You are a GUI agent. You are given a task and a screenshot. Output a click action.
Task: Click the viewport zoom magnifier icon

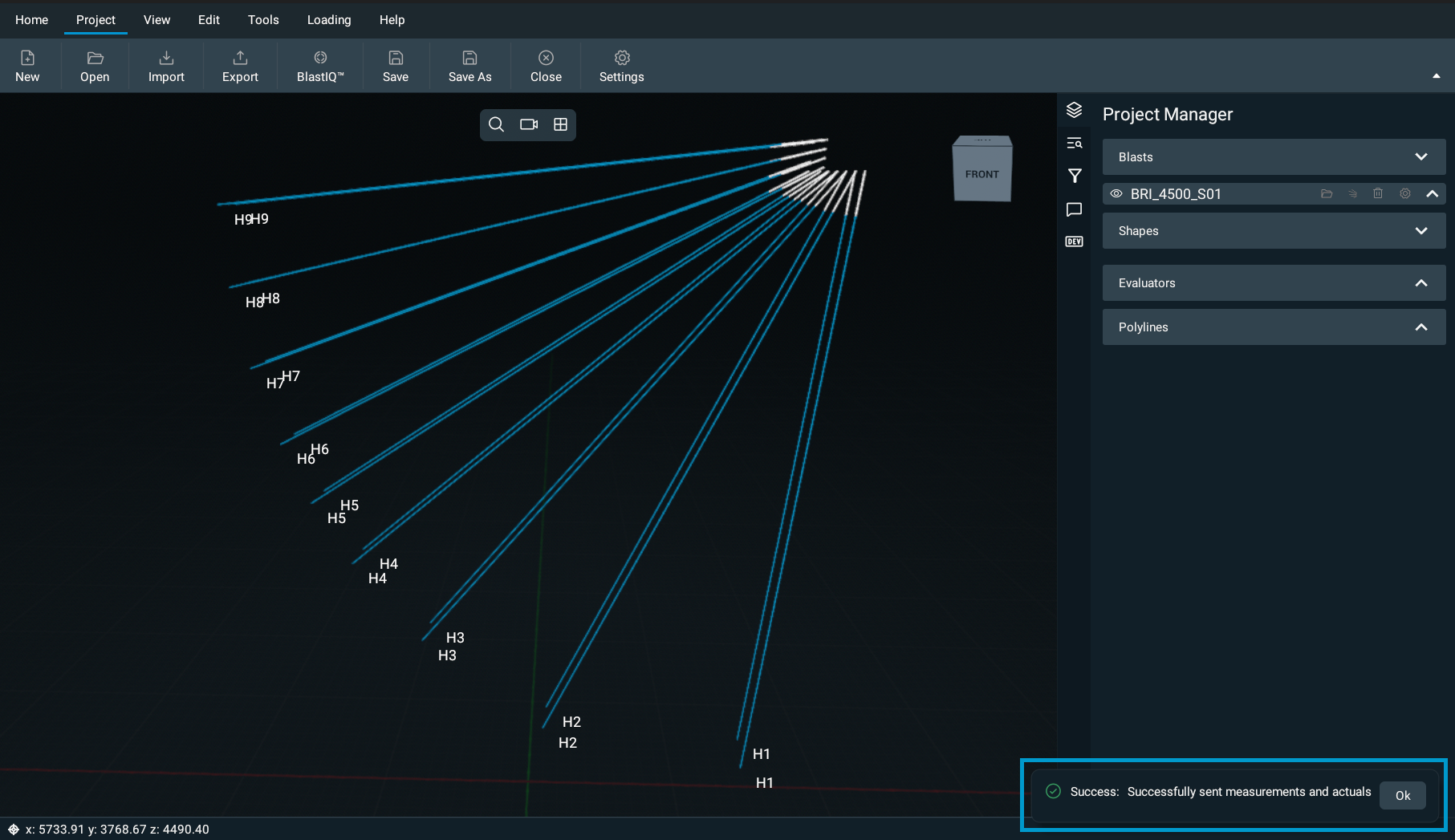coord(496,124)
